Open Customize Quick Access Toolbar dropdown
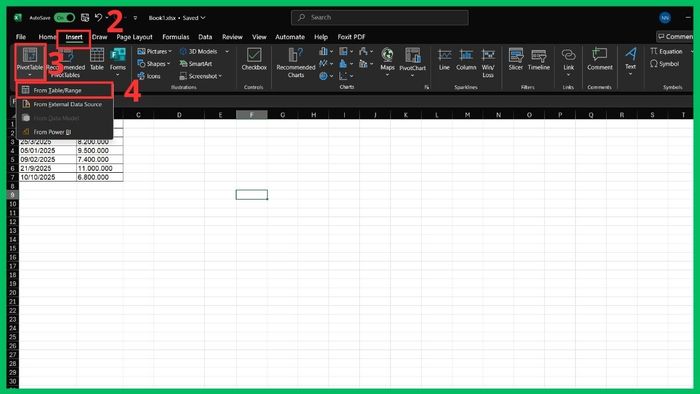Screen dimensions: 700x394 click(135, 18)
